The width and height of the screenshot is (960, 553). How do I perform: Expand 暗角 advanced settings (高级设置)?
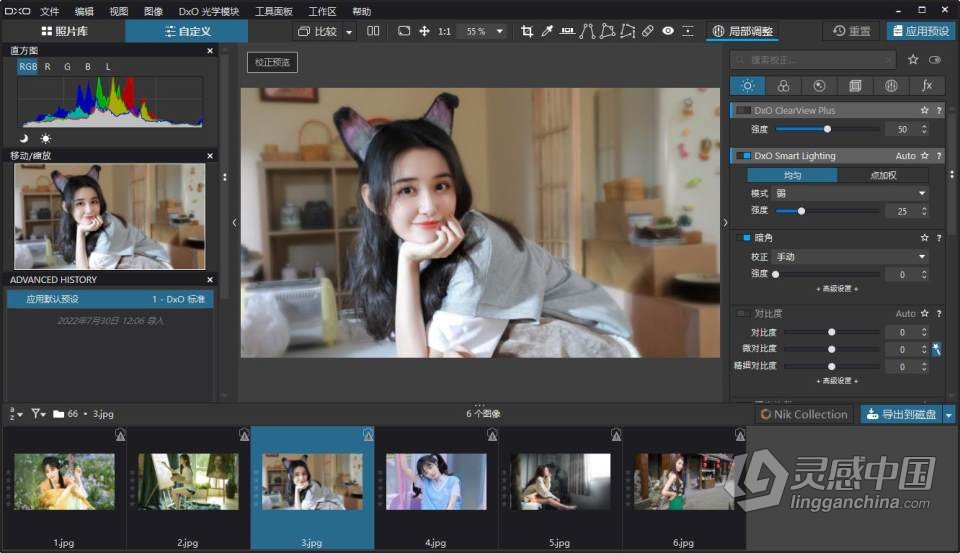(x=837, y=288)
